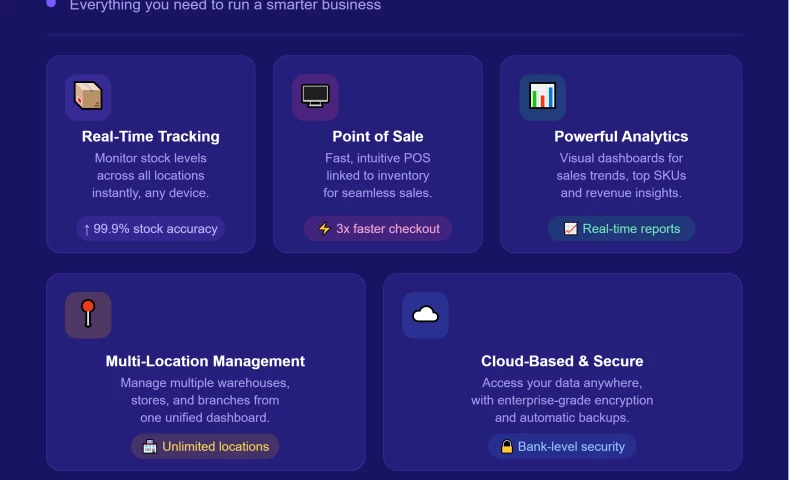This screenshot has height=480, width=800.
Task: Select the Unlimited locations badge
Action: click(x=205, y=446)
